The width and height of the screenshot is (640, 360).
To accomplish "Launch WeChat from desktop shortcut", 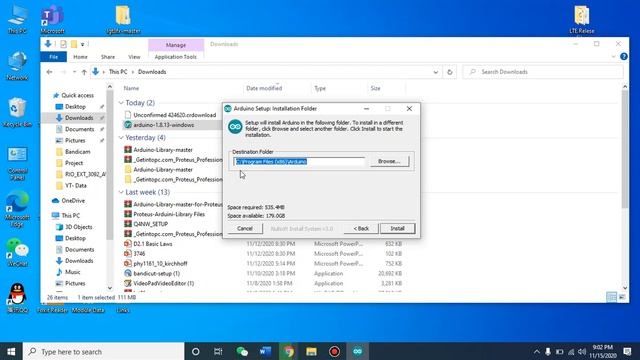I will click(x=17, y=252).
